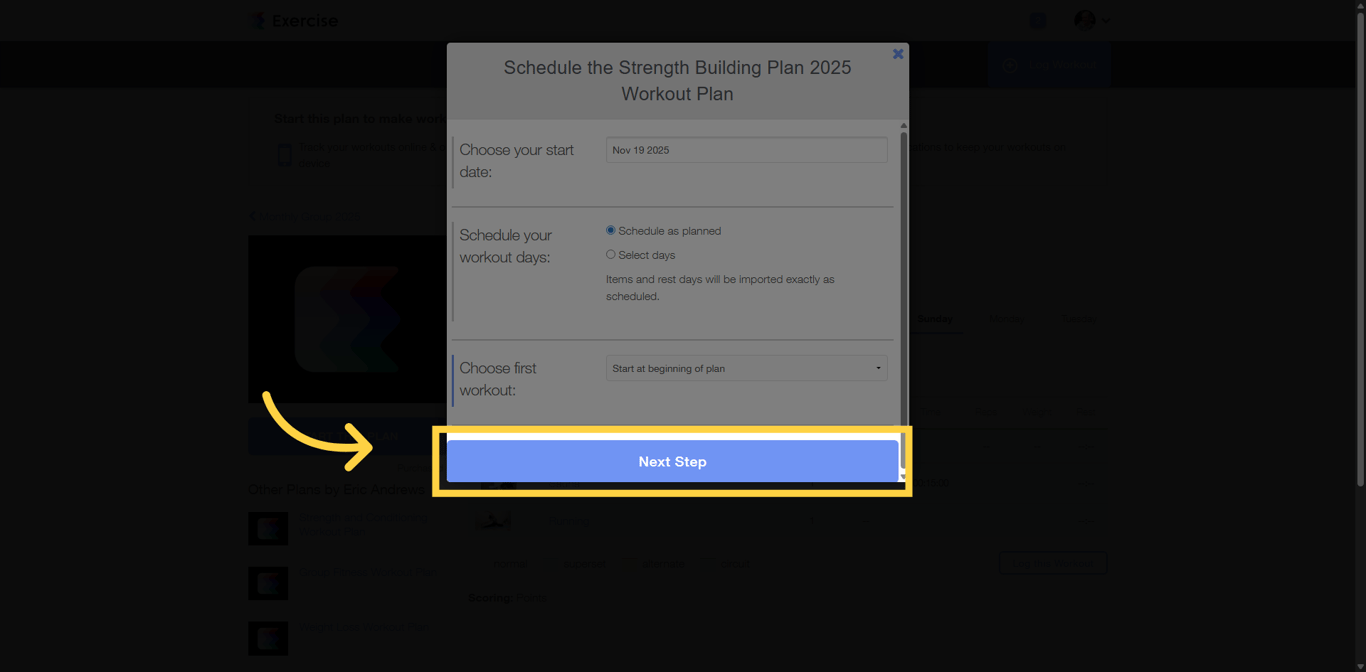Viewport: 1366px width, 672px height.
Task: Click the large plan logo image
Action: tap(347, 319)
